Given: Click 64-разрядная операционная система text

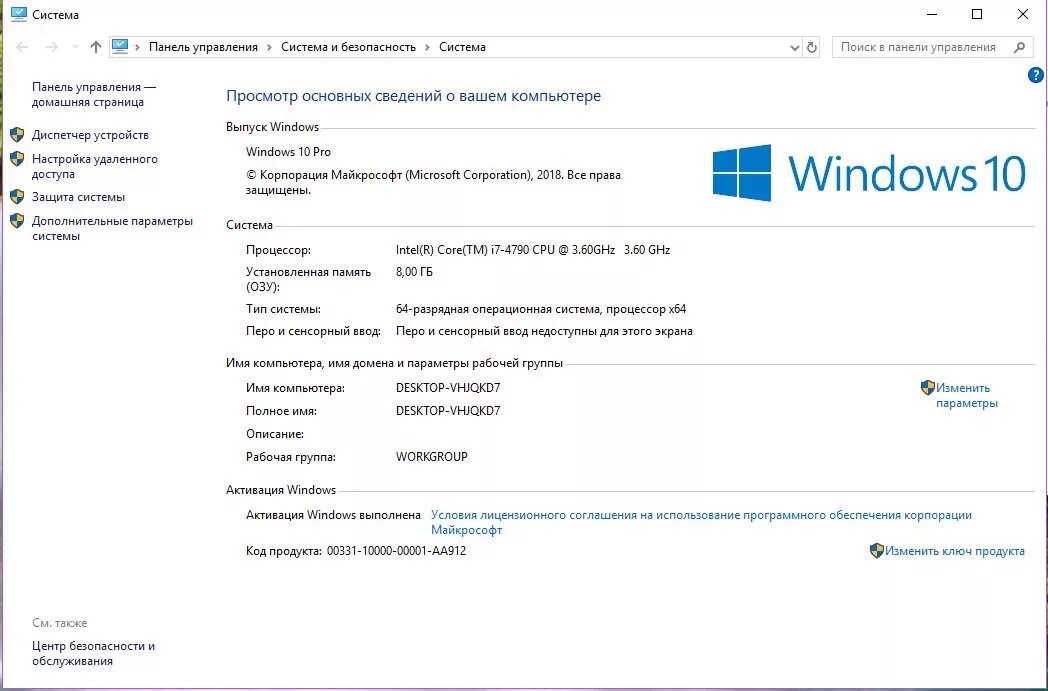Looking at the screenshot, I should coord(541,309).
